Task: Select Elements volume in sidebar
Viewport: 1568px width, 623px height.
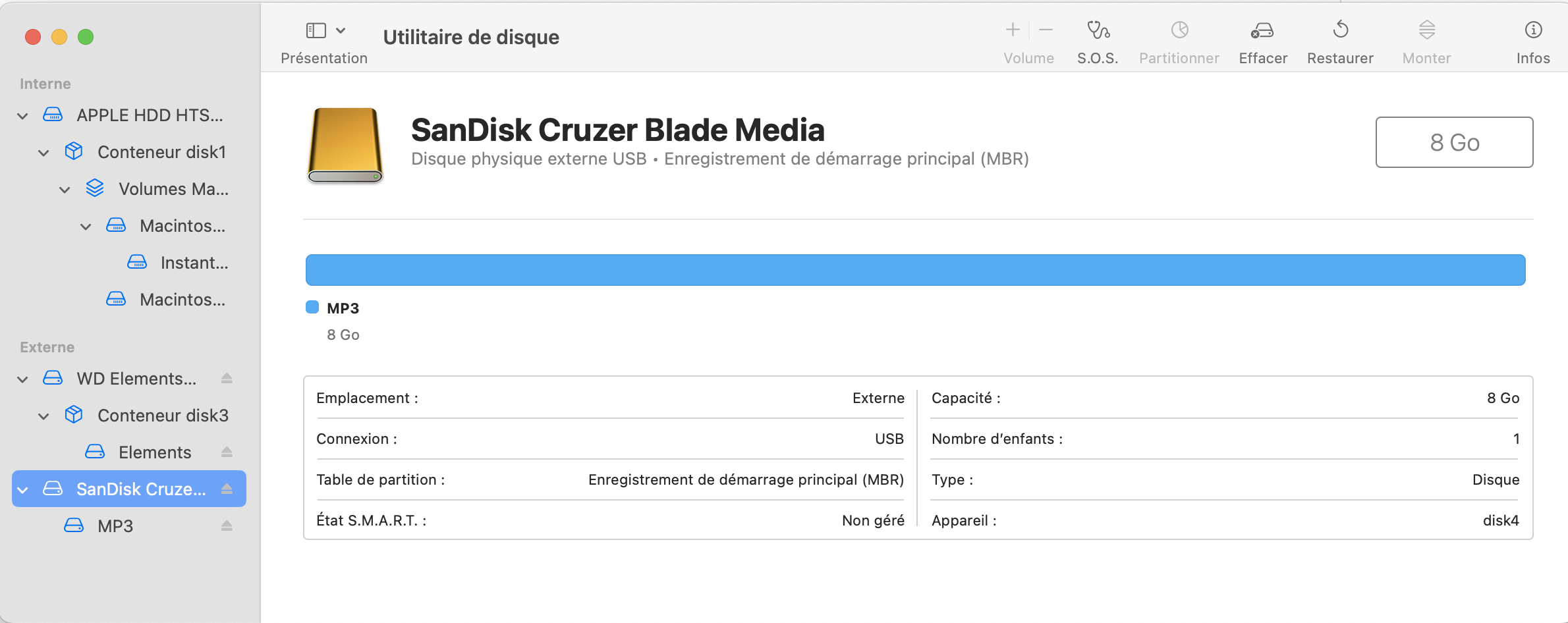Action: [x=155, y=452]
